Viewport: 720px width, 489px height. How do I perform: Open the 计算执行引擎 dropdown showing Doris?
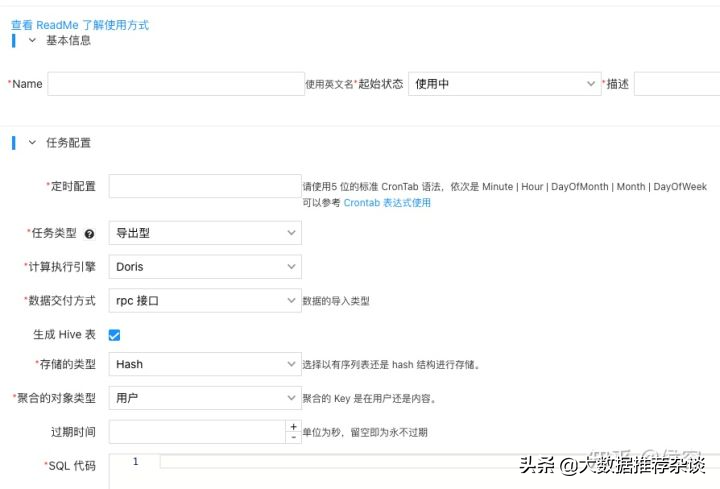tap(205, 267)
